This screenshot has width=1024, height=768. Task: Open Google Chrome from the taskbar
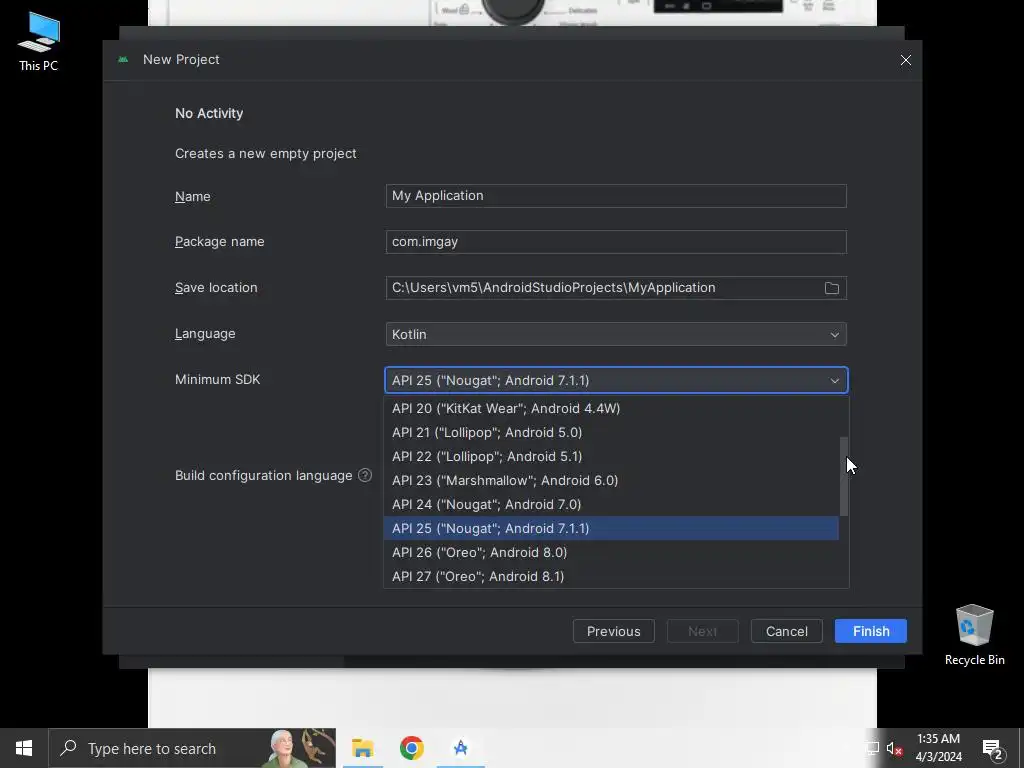(411, 748)
